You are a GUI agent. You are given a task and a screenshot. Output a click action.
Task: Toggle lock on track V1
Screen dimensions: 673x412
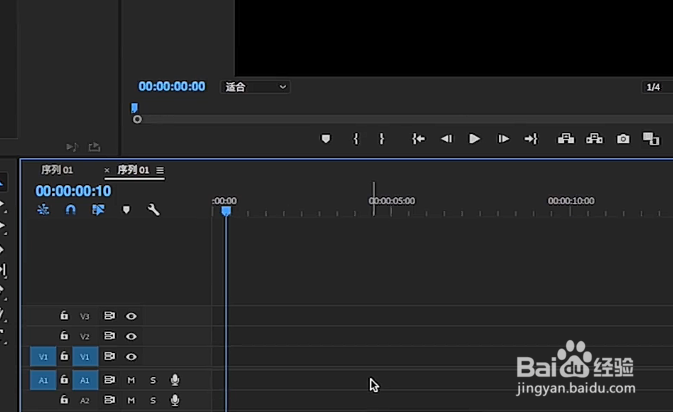tap(64, 356)
